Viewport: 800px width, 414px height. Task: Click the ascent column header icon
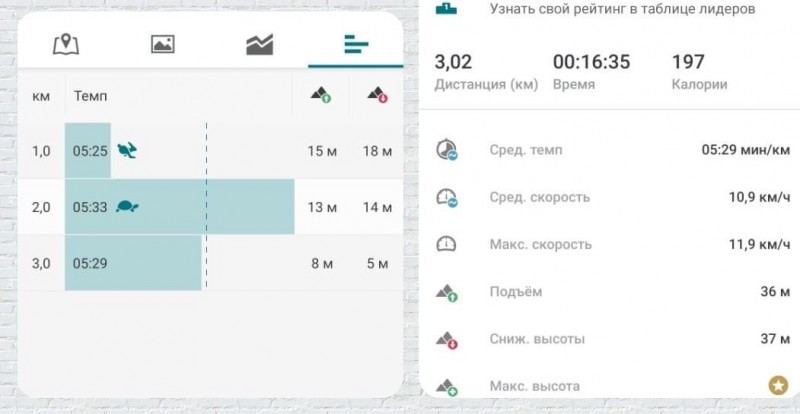click(320, 96)
